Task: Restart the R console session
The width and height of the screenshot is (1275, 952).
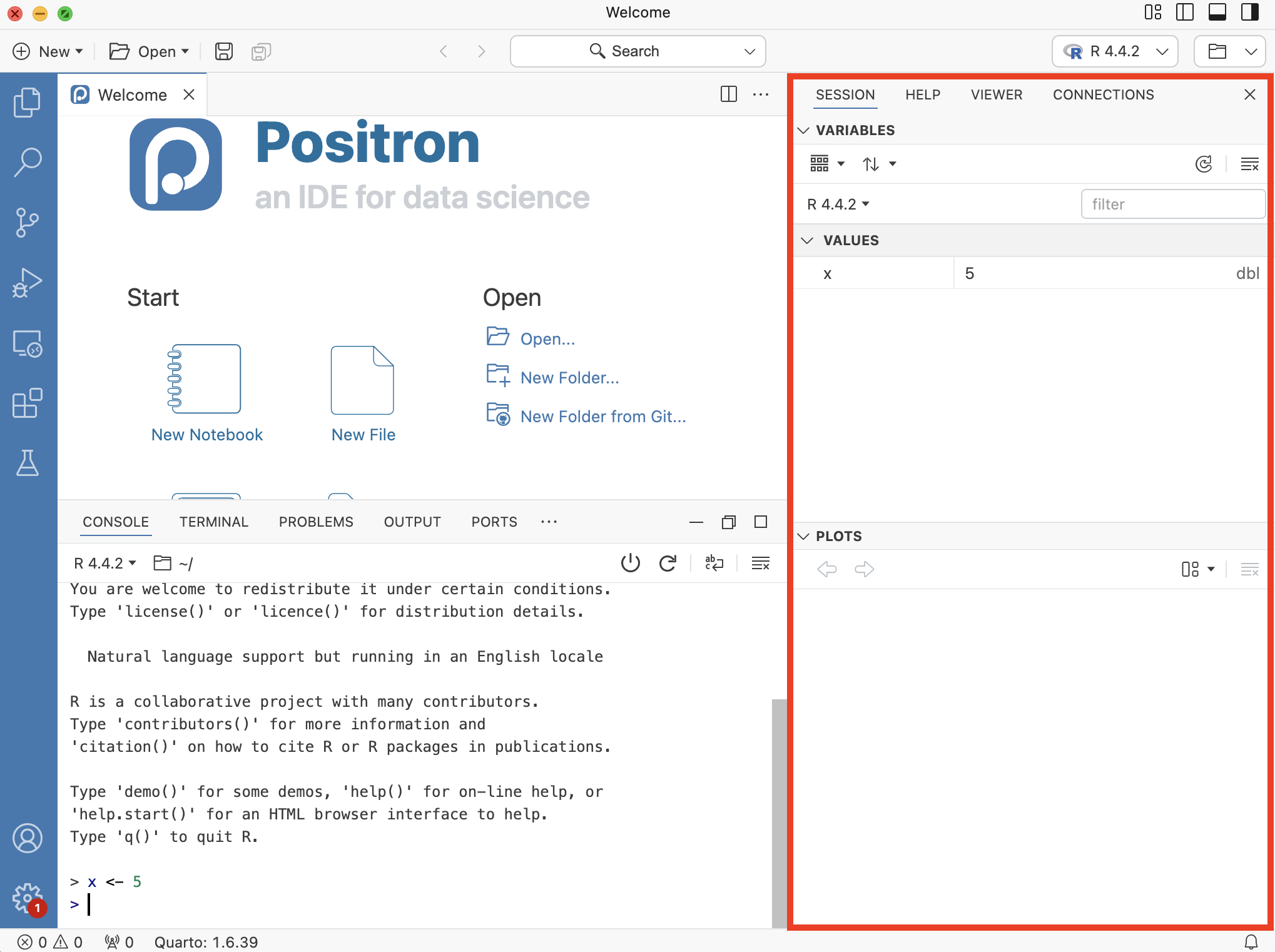Action: click(x=668, y=564)
